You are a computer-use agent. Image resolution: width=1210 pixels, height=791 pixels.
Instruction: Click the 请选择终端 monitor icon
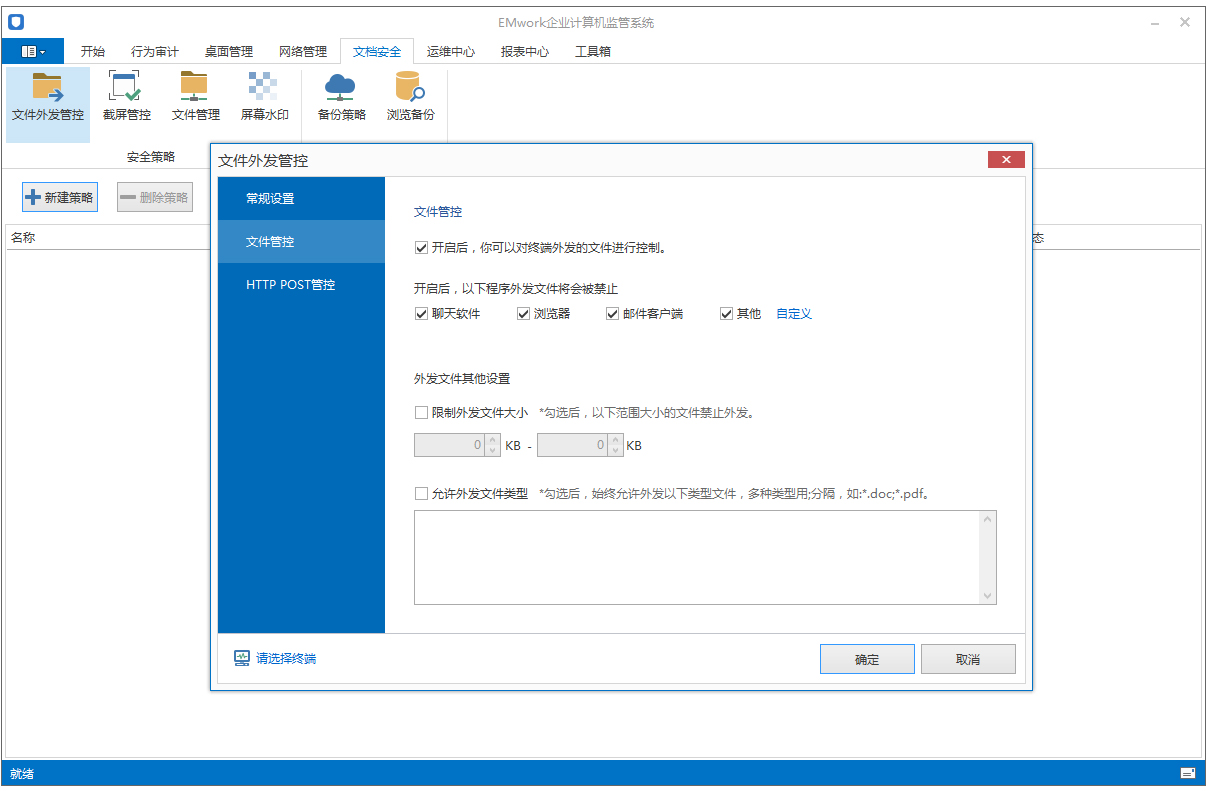[242, 658]
